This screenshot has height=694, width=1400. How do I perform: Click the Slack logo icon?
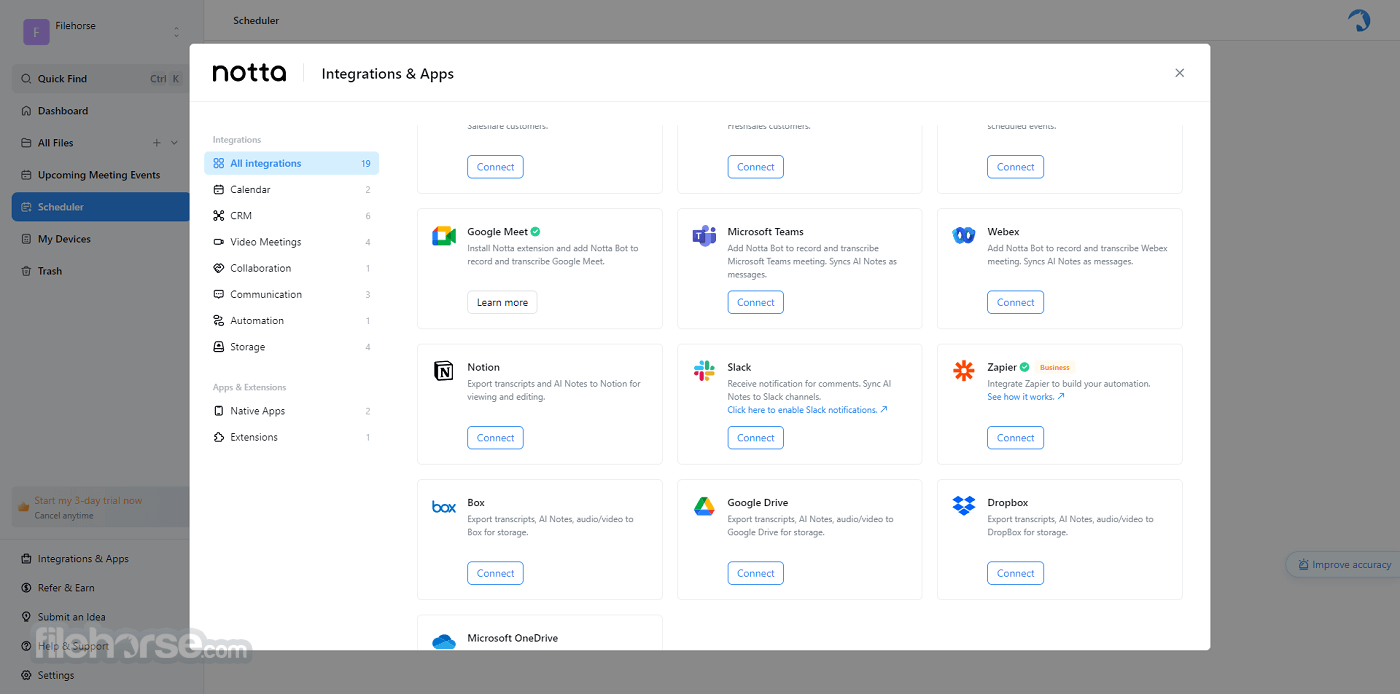tap(704, 371)
